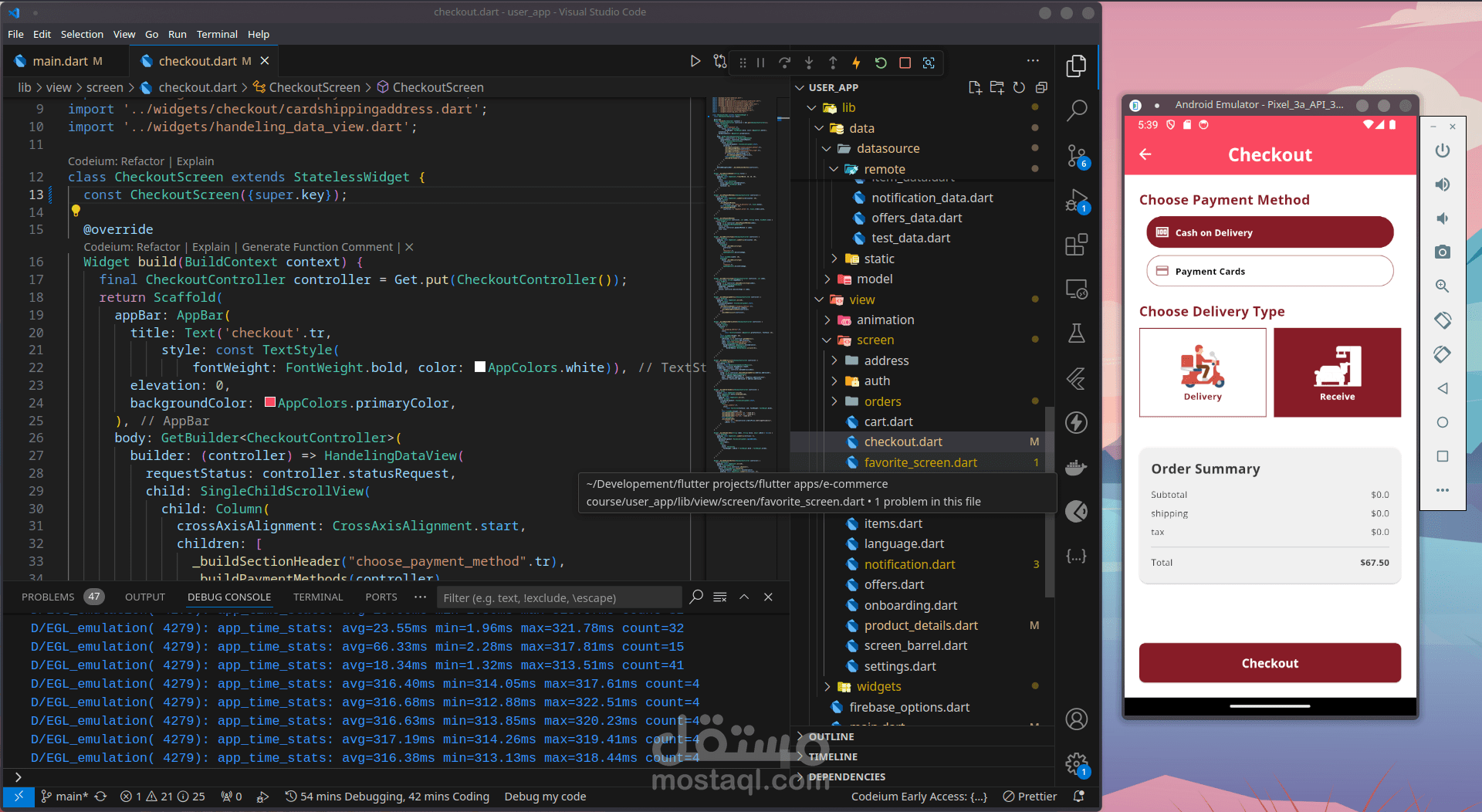The width and height of the screenshot is (1482, 812).
Task: Open the Manage gear settings
Action: point(1076,765)
